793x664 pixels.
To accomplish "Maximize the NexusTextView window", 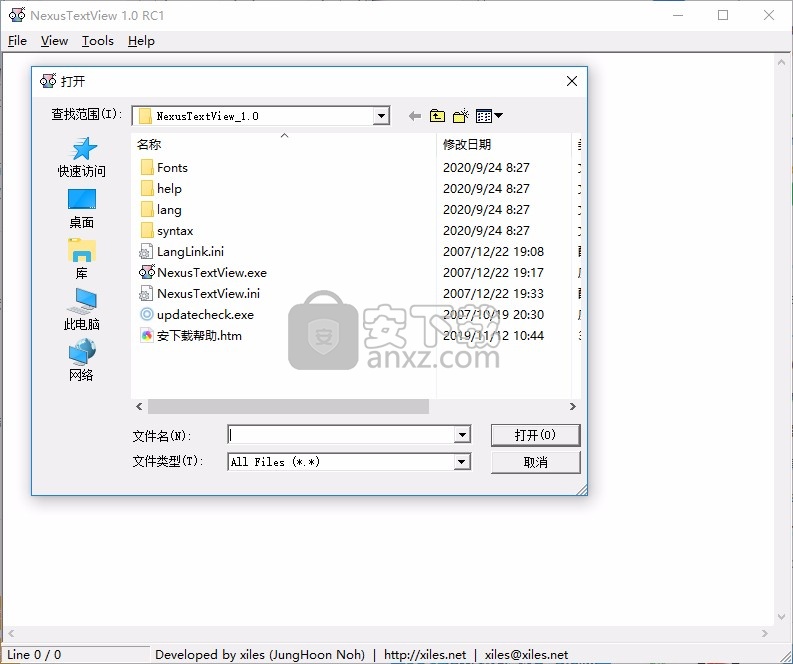I will tap(723, 15).
